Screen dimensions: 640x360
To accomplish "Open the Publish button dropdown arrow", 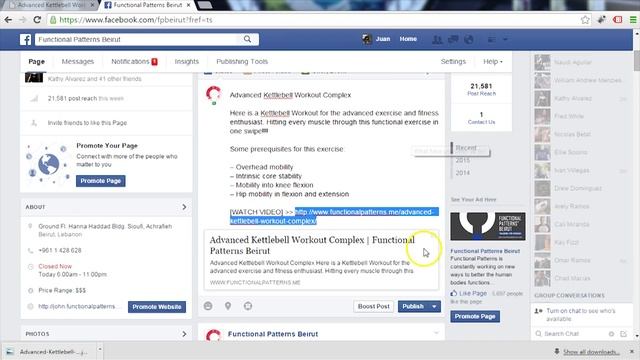I will 434,306.
